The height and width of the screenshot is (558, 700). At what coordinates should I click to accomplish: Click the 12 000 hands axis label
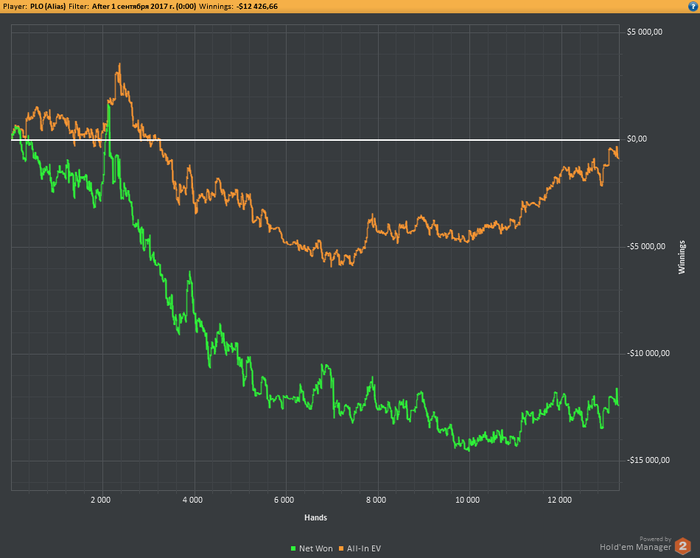[x=559, y=500]
